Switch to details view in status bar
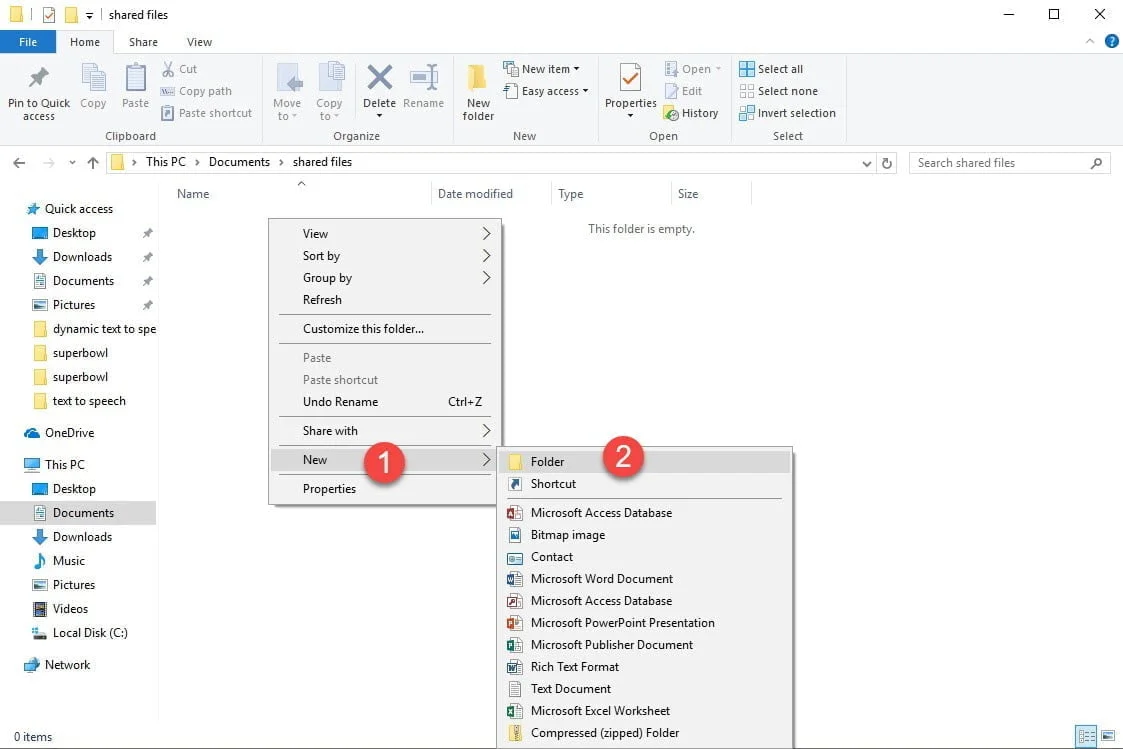The image size is (1123, 749). pyautogui.click(x=1088, y=735)
